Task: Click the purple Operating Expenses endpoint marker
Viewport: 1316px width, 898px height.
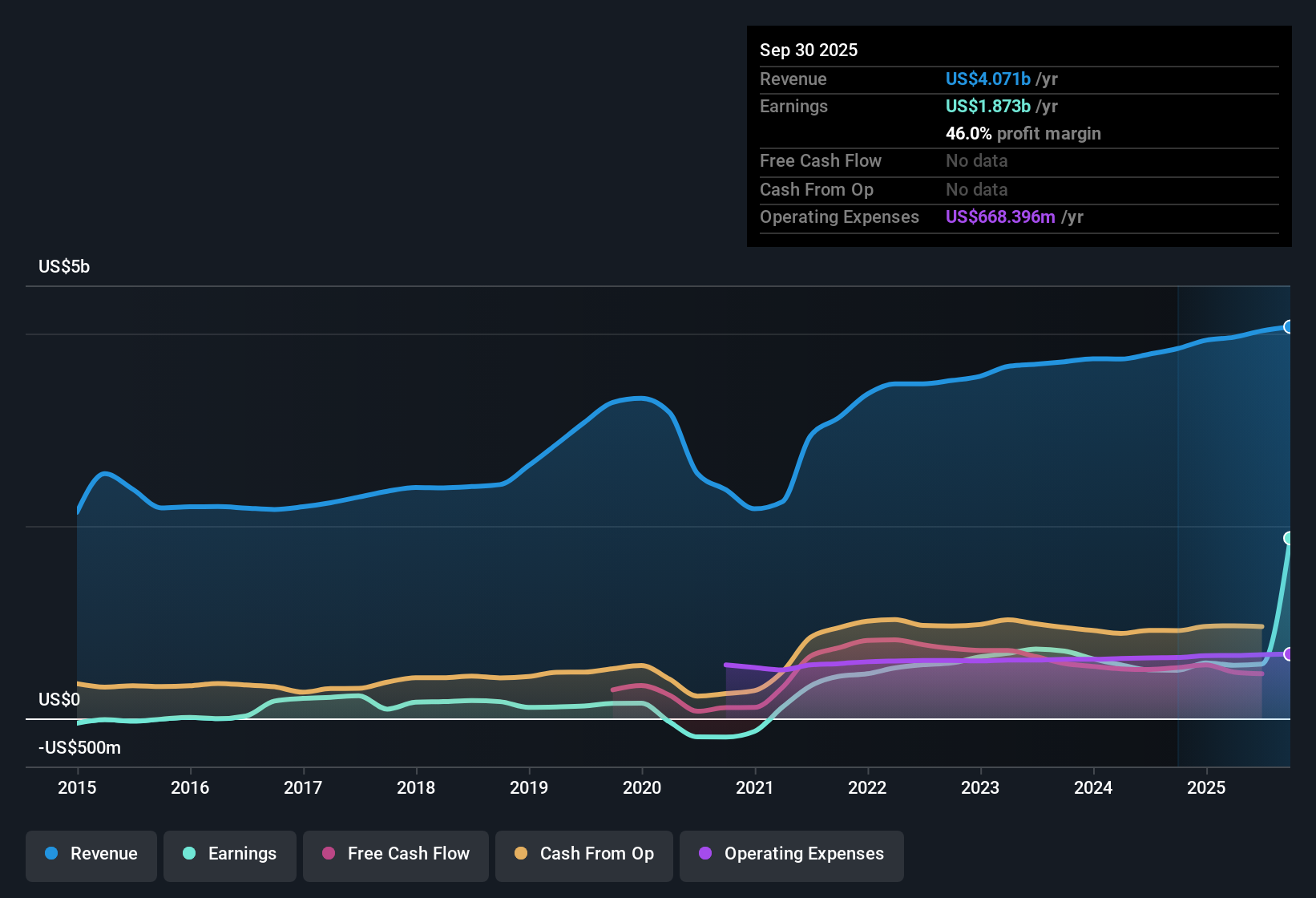Action: [x=1289, y=654]
